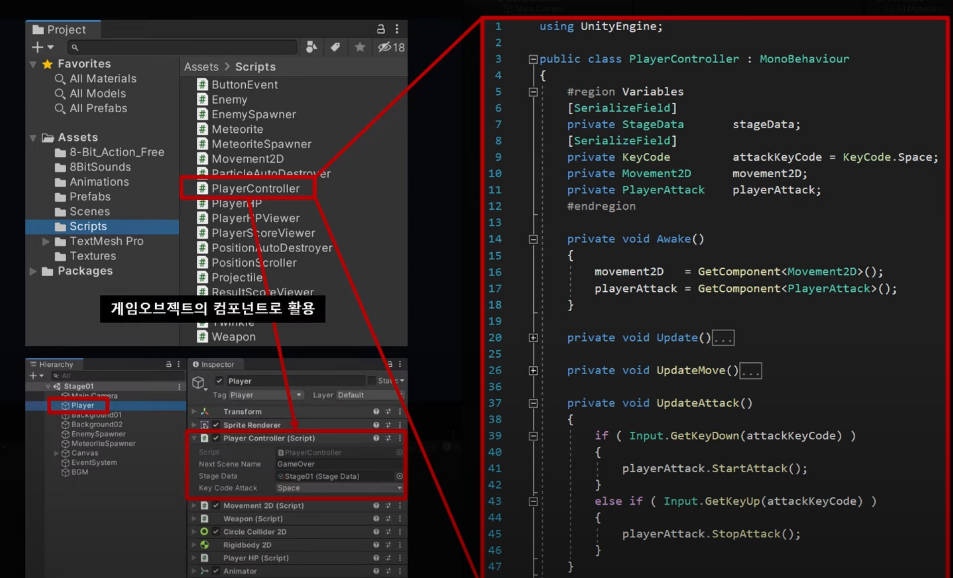The width and height of the screenshot is (953, 578).
Task: Open the Project panel three-dot menu
Action: coord(397,29)
